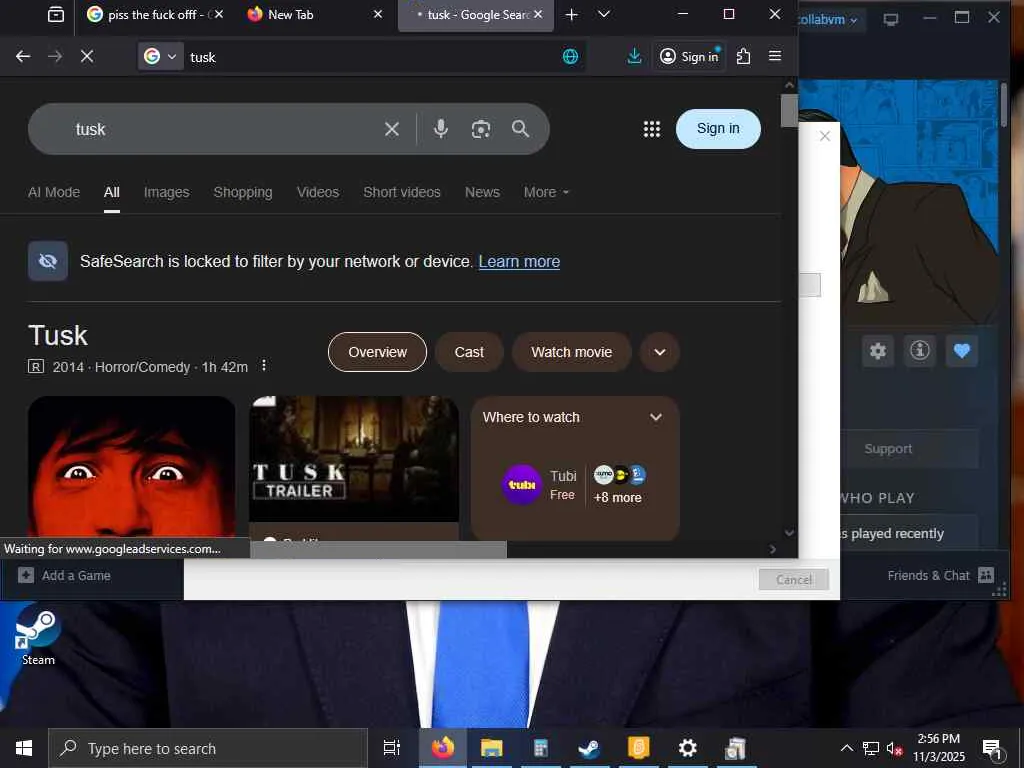Image resolution: width=1024 pixels, height=768 pixels.
Task: Go back with browser back arrow
Action: pos(23,57)
